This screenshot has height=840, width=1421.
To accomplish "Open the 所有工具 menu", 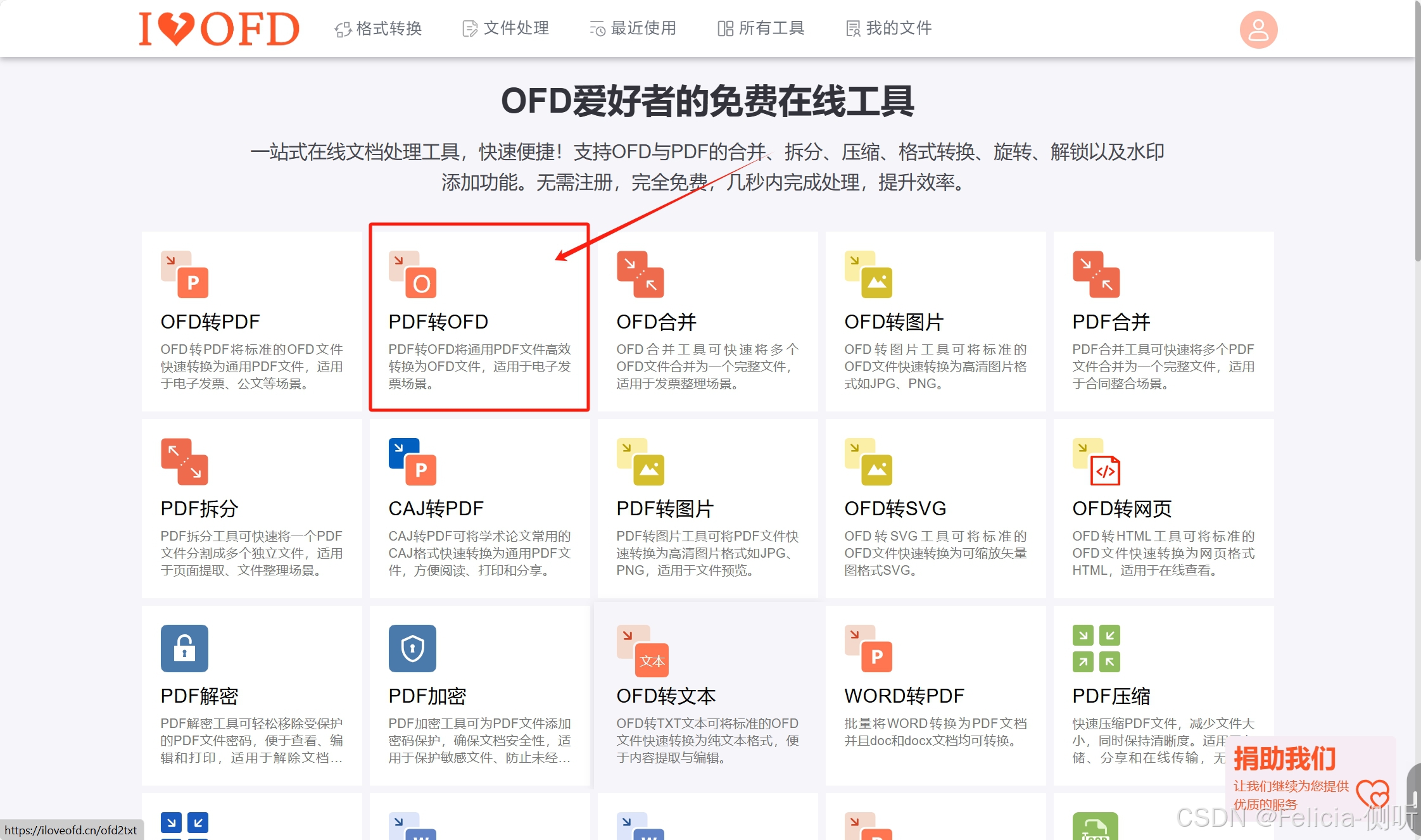I will click(x=761, y=28).
